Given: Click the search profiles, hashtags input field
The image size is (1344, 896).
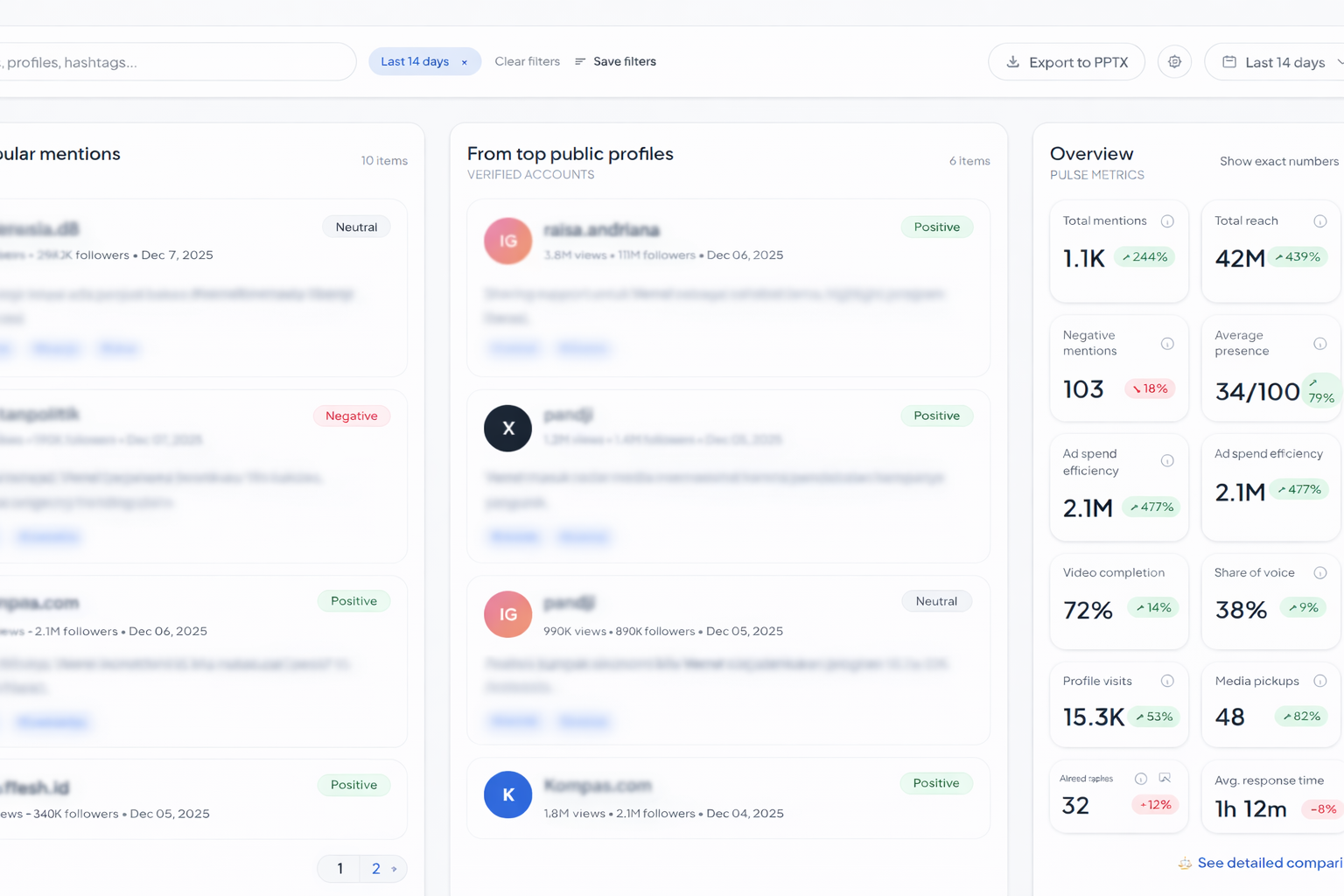Looking at the screenshot, I should [x=175, y=62].
